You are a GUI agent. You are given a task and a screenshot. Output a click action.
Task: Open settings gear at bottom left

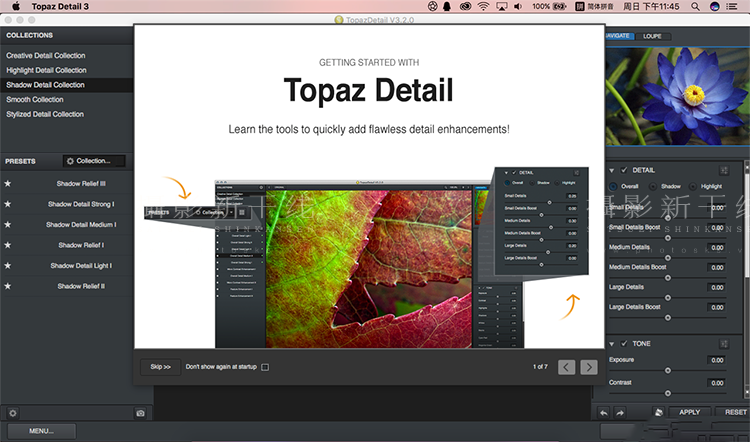(x=12, y=413)
